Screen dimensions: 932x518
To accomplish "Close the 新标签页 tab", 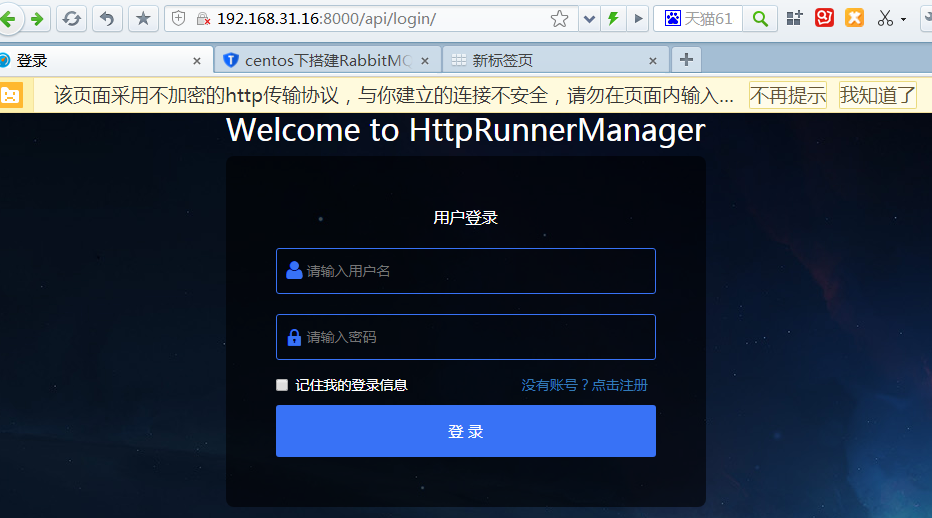I will click(x=653, y=61).
